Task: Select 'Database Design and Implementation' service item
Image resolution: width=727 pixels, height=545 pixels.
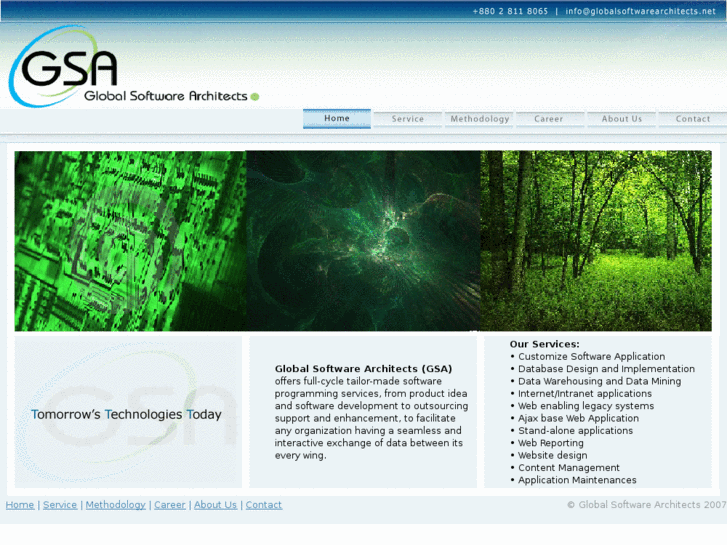Action: pos(606,369)
